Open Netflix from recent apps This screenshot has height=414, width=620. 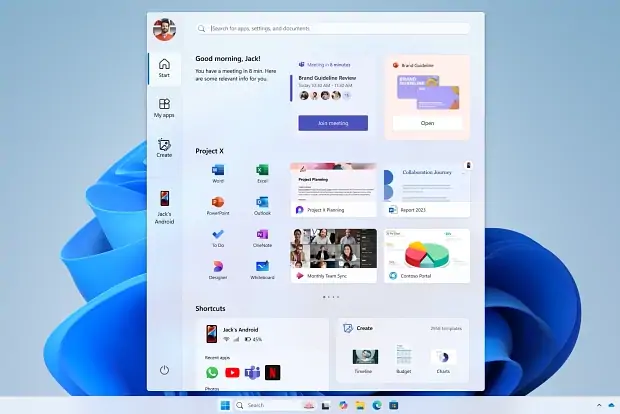point(272,373)
